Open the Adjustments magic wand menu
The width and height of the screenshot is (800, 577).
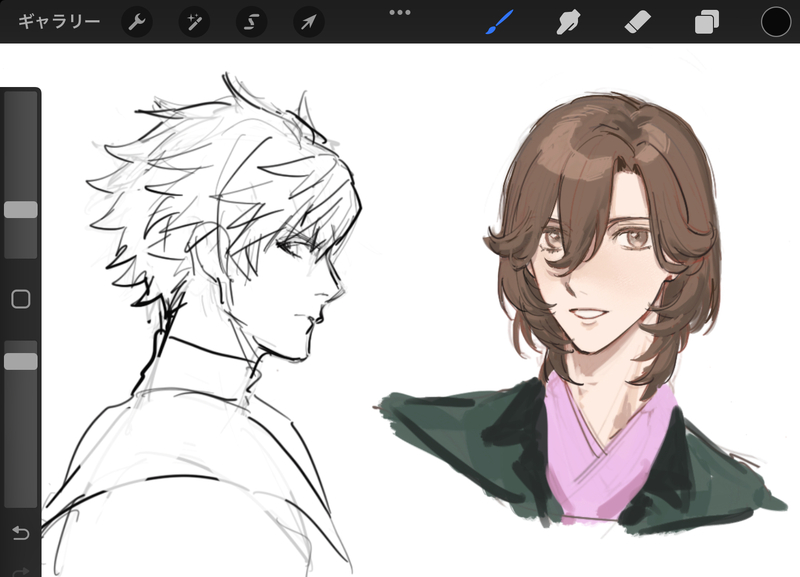[x=194, y=22]
